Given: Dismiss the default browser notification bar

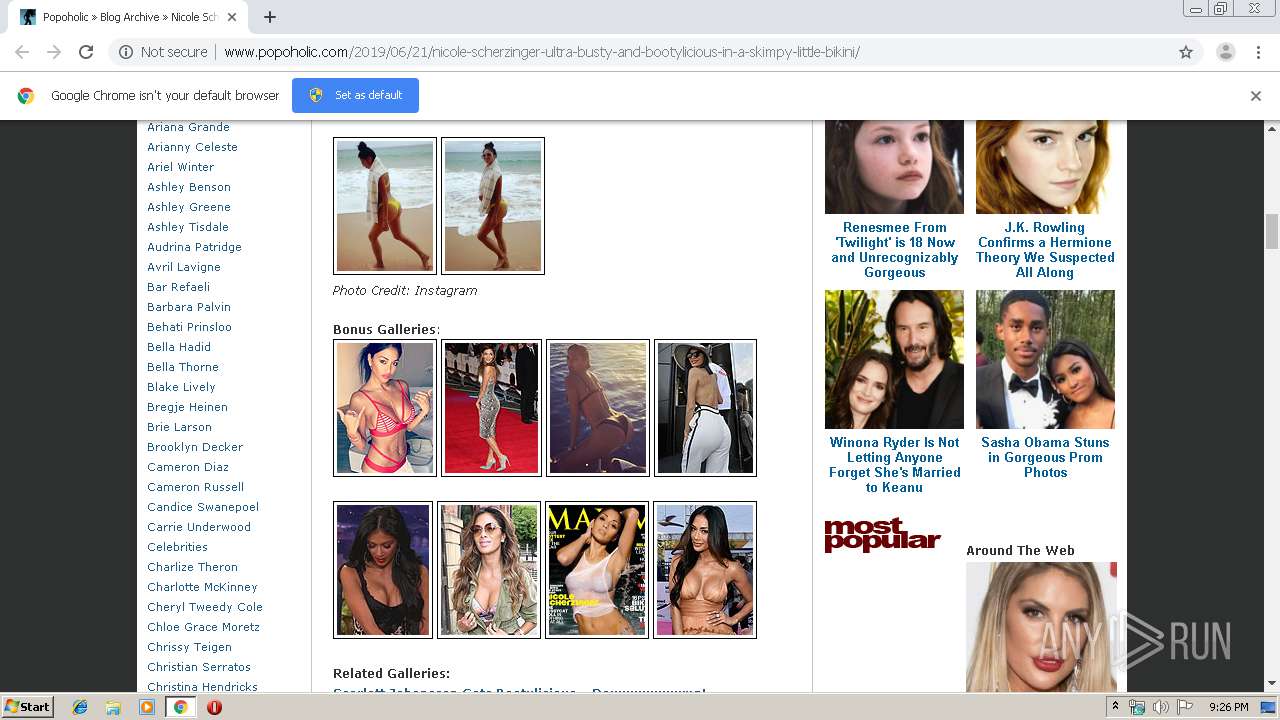Looking at the screenshot, I should [1256, 96].
